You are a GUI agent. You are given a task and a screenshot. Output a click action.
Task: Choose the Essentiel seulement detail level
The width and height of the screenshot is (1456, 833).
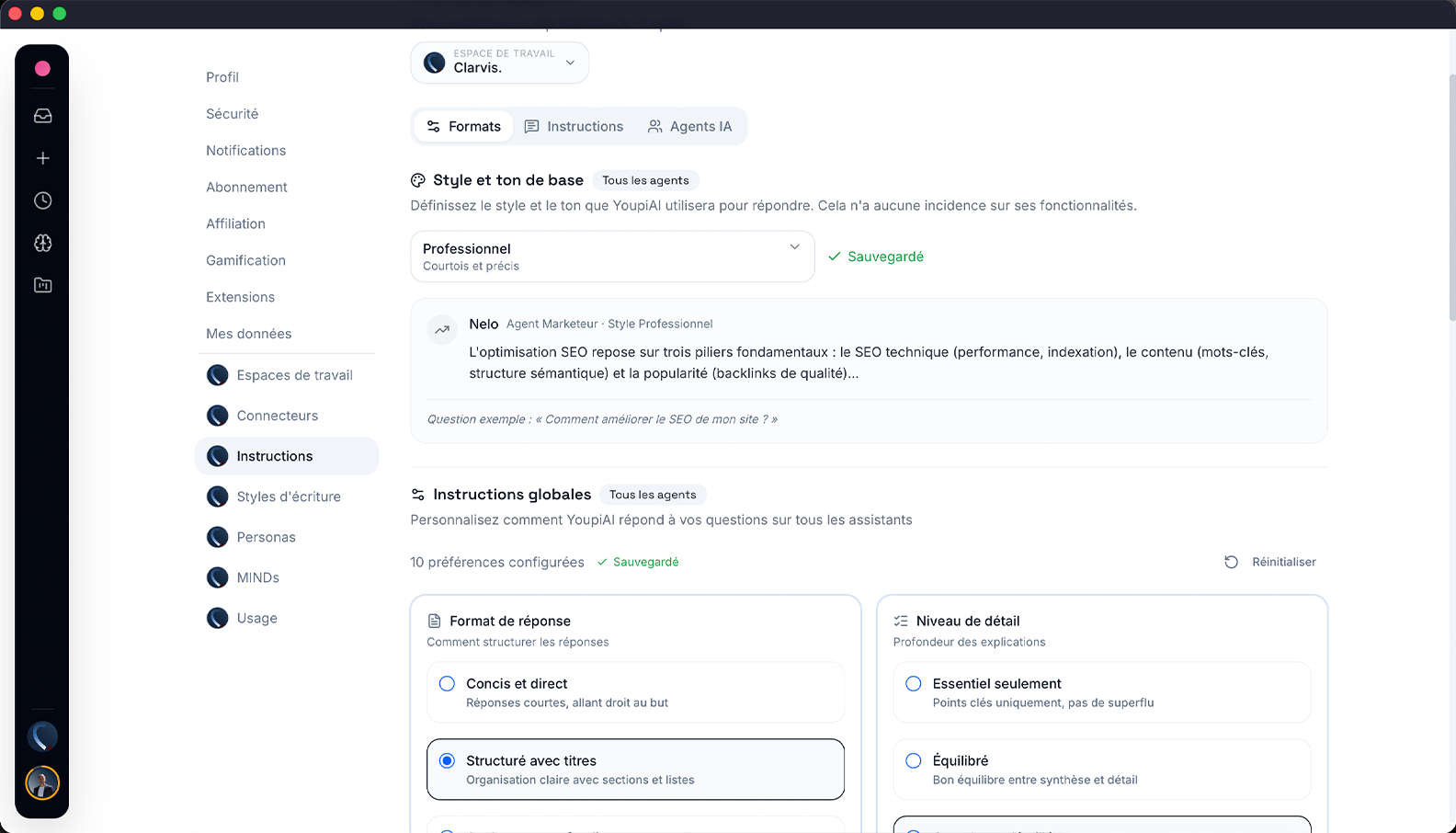[914, 684]
